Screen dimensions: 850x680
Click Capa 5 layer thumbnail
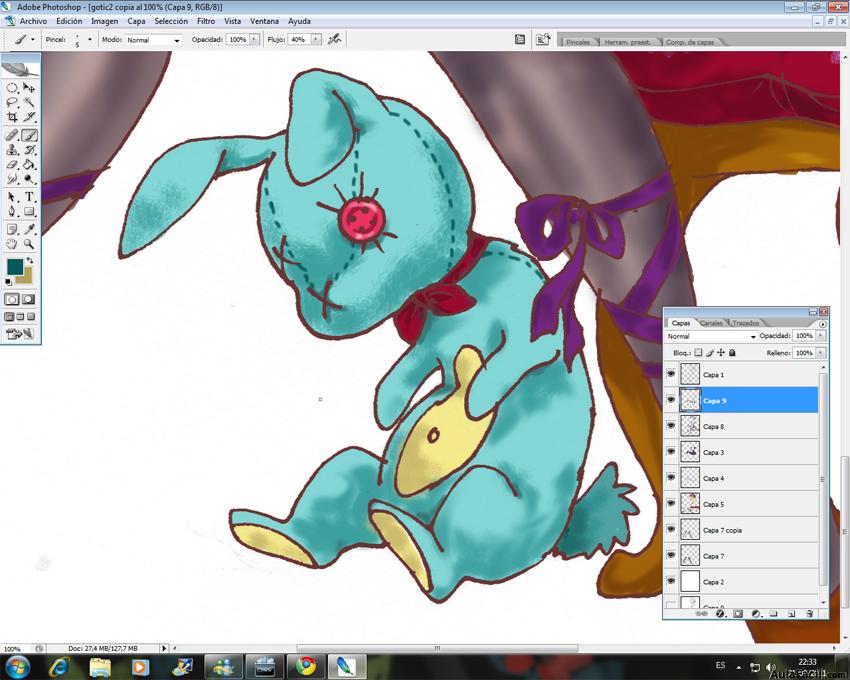690,504
